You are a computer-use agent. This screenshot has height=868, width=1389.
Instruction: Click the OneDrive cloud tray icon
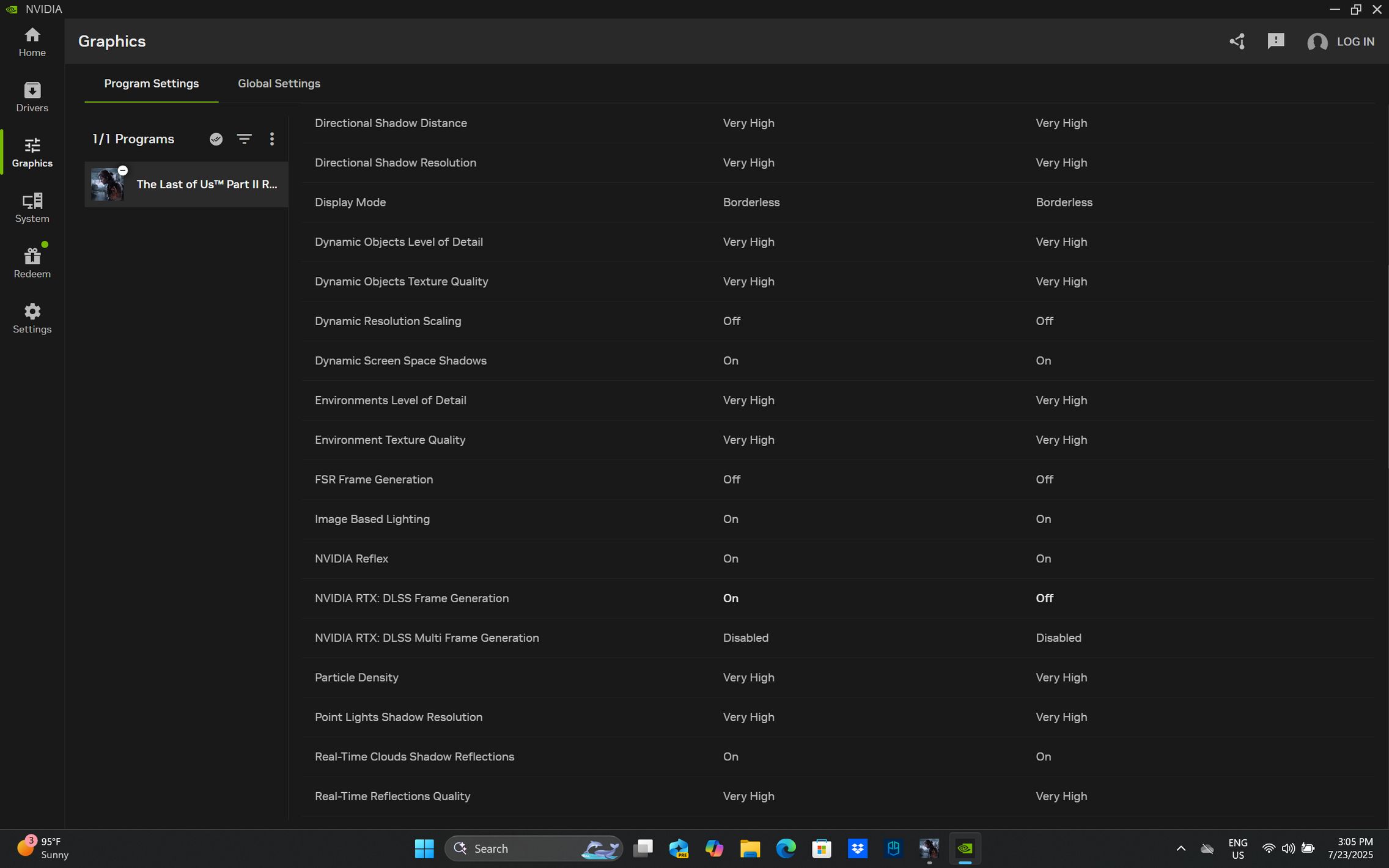pos(1207,848)
